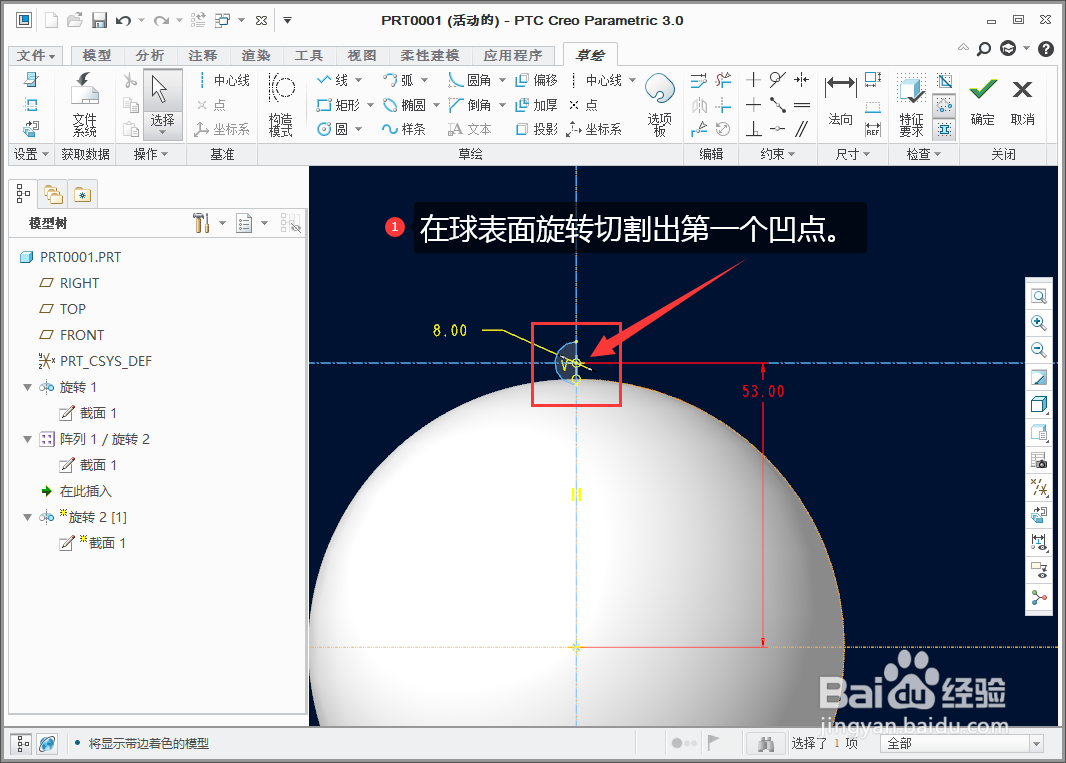Click the 文本 text tool
Image resolution: width=1066 pixels, height=763 pixels.
[469, 129]
